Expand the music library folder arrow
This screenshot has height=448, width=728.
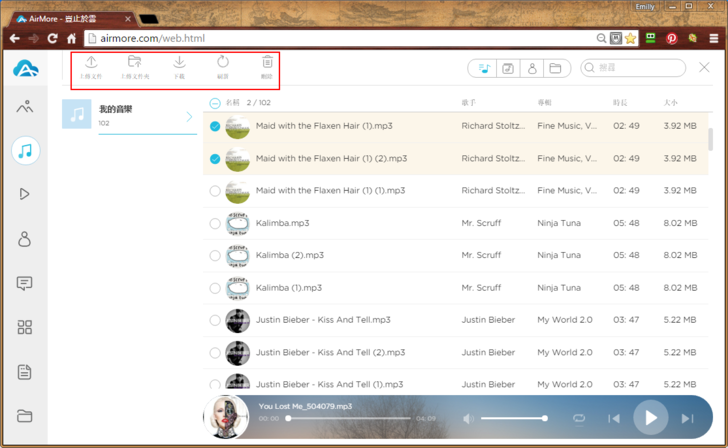click(x=188, y=117)
